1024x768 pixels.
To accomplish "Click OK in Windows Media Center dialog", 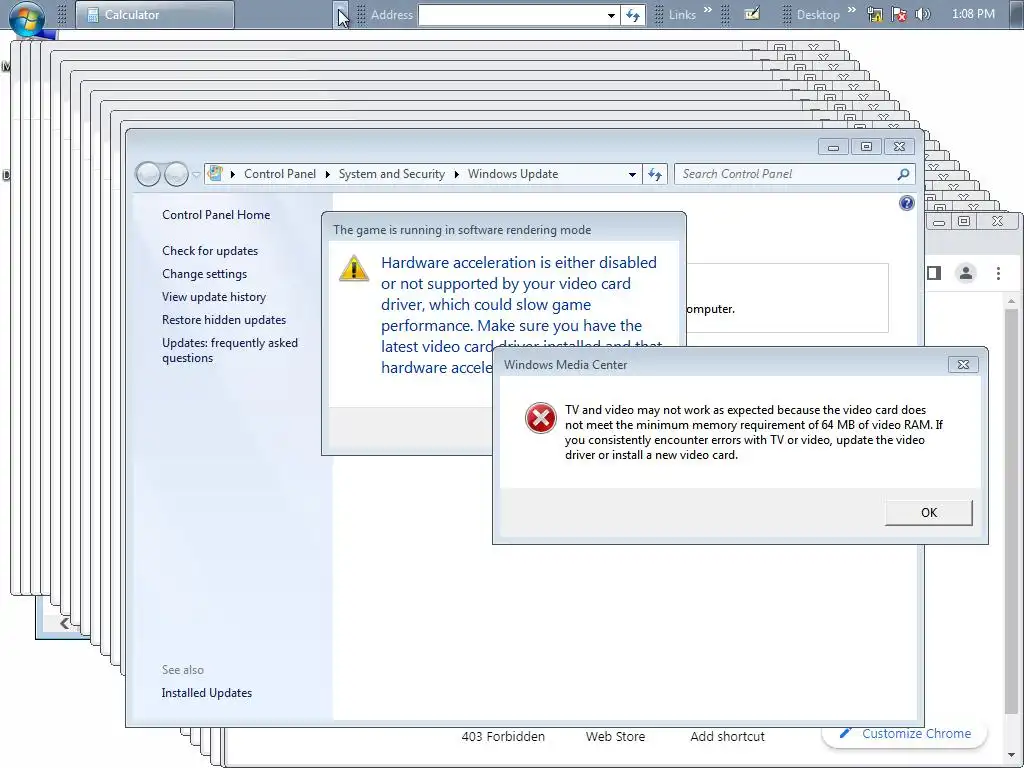I will click(x=929, y=513).
